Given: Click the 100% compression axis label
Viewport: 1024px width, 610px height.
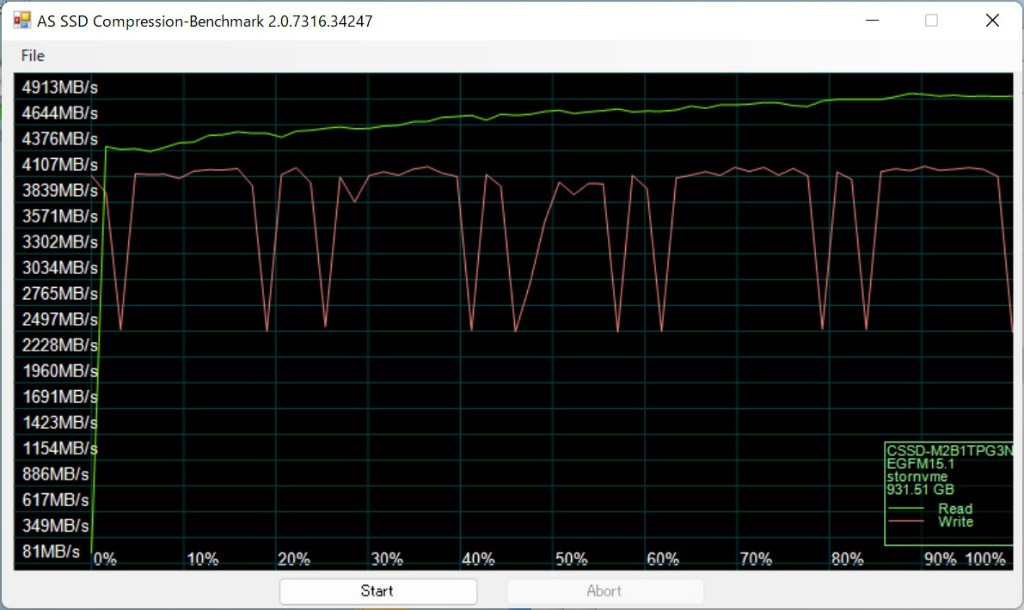Looking at the screenshot, I should tap(985, 559).
